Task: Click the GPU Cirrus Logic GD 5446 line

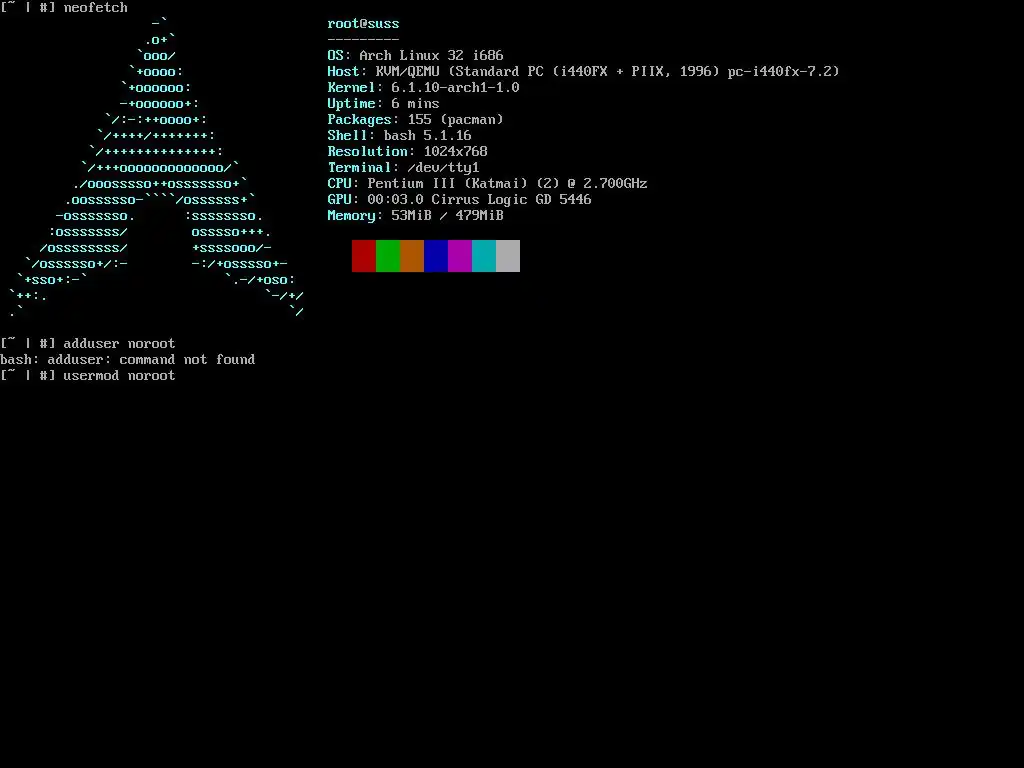Action: tap(459, 199)
